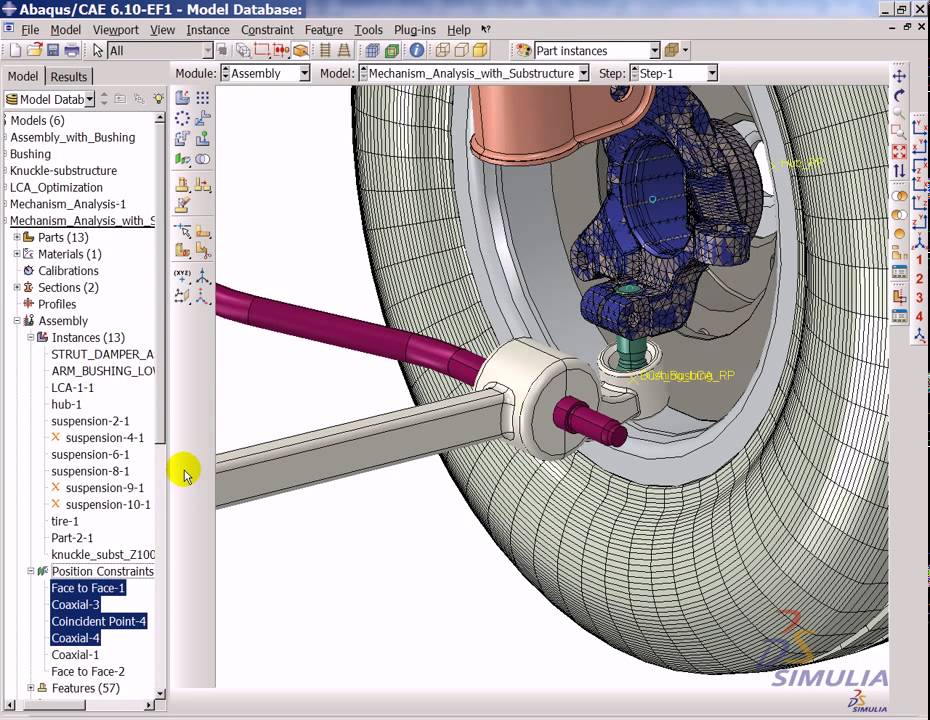
Task: Select the Pan View tool
Action: pyautogui.click(x=899, y=76)
